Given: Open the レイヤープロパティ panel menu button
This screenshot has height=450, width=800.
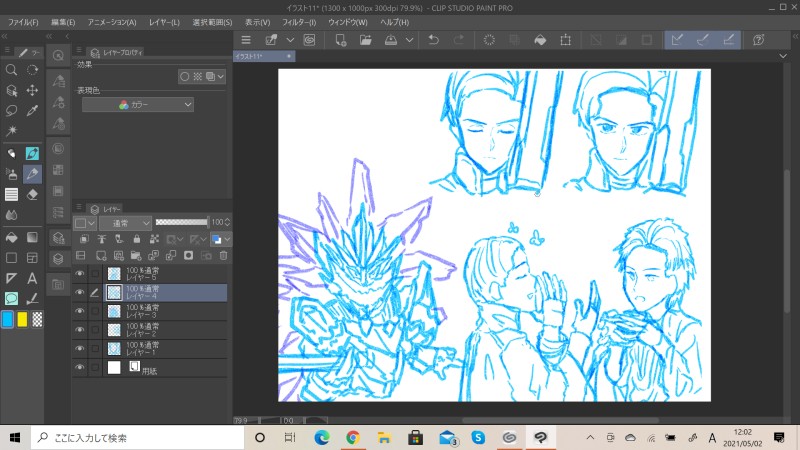Looking at the screenshot, I should tap(79, 49).
